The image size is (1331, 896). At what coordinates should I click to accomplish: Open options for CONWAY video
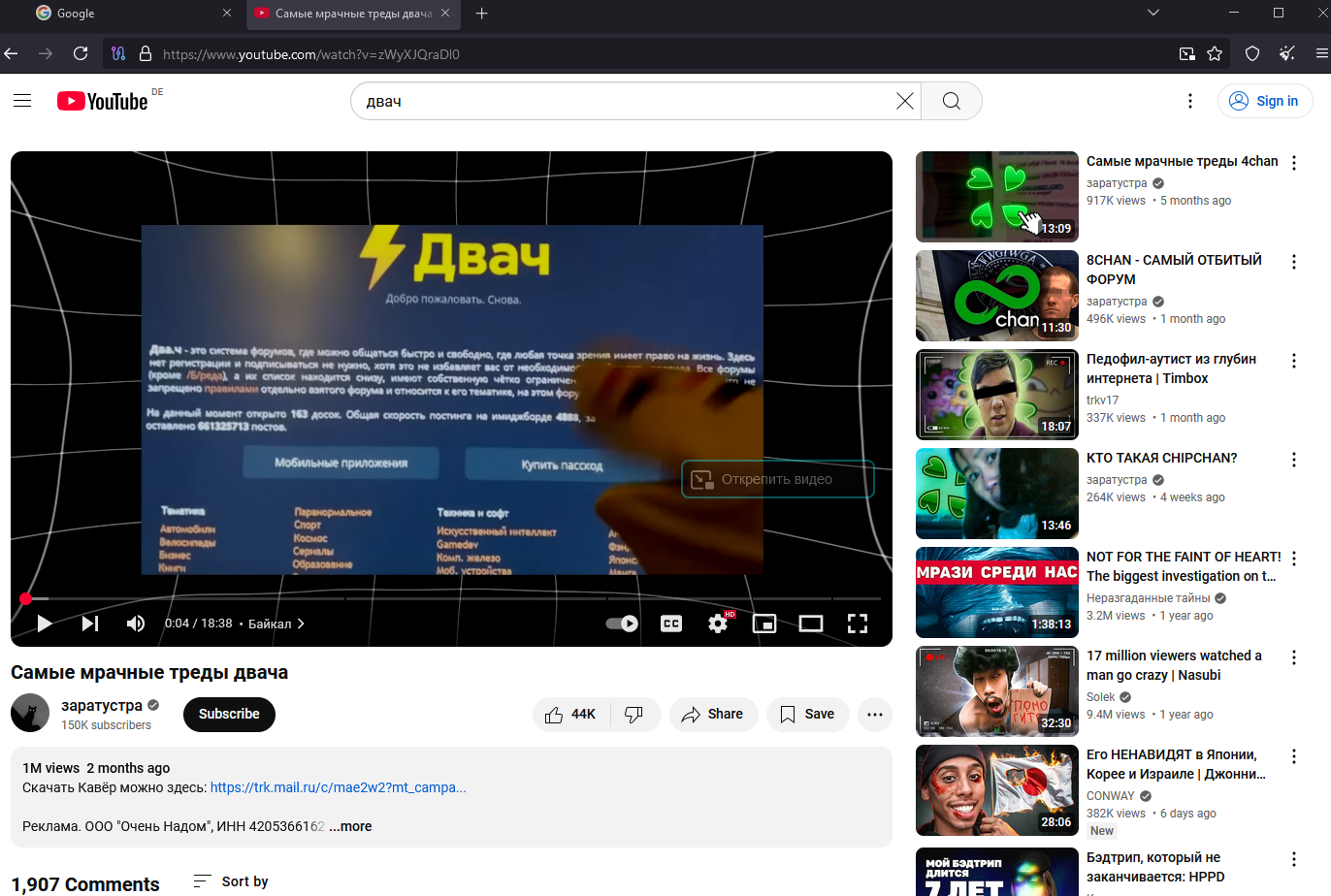coord(1294,756)
